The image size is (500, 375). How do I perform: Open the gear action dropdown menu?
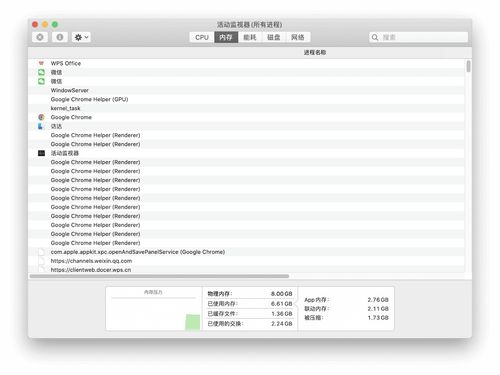81,37
